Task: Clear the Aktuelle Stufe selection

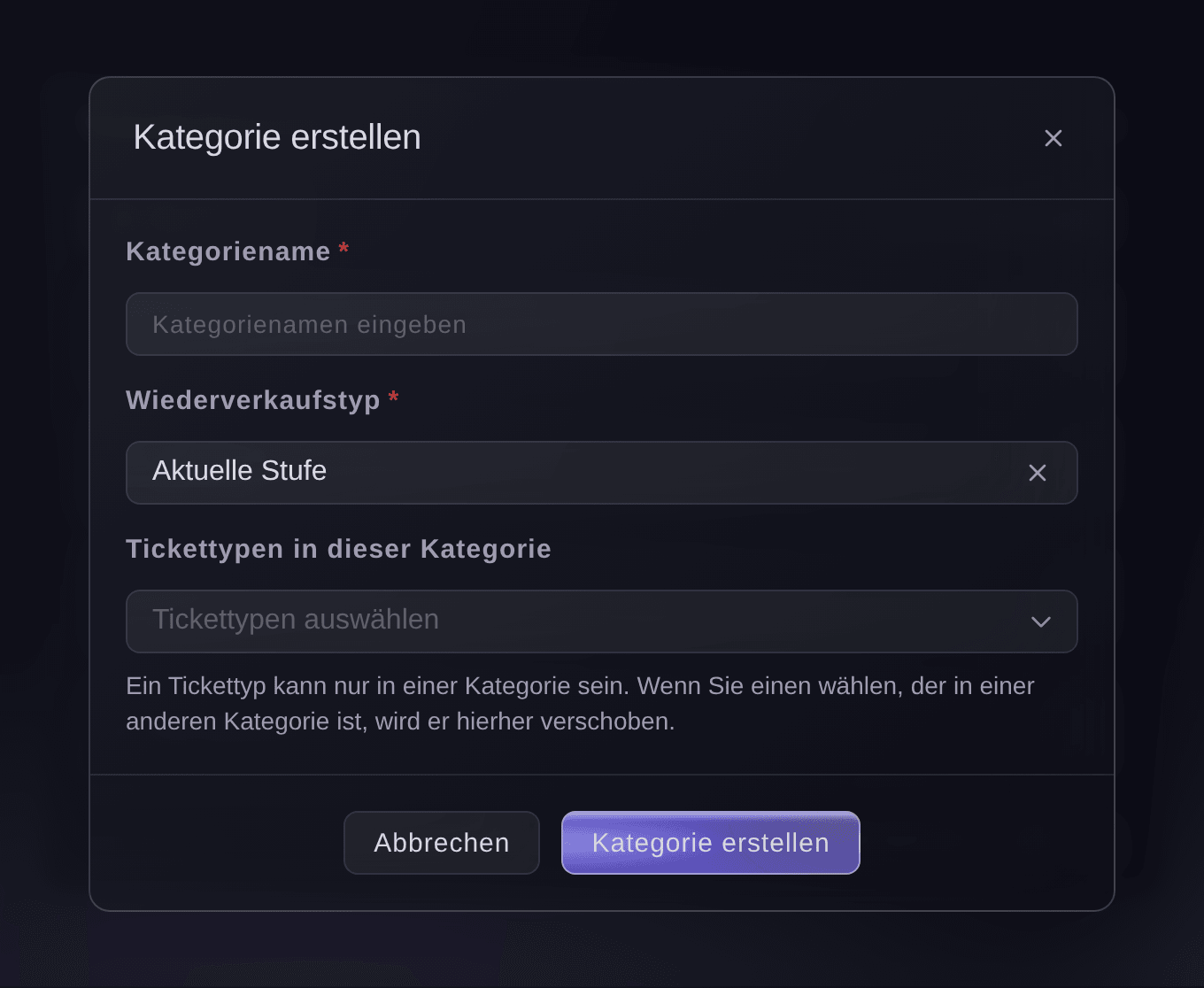Action: click(x=1037, y=473)
